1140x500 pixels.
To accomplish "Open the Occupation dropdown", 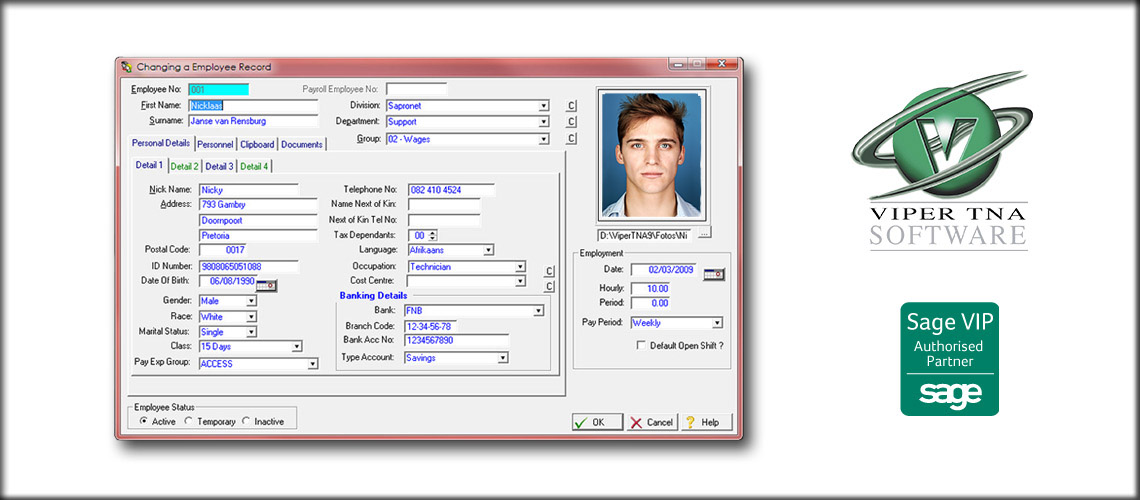I will pos(520,267).
